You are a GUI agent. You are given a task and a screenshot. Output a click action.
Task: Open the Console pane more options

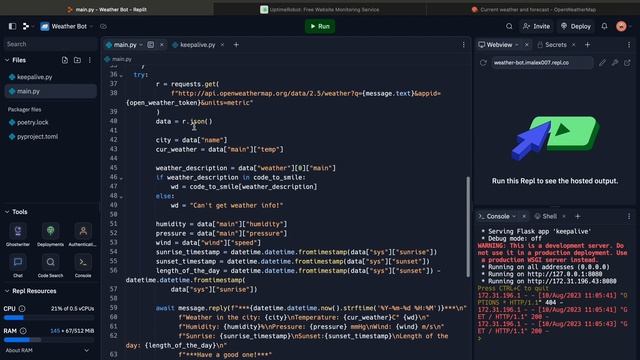click(629, 216)
